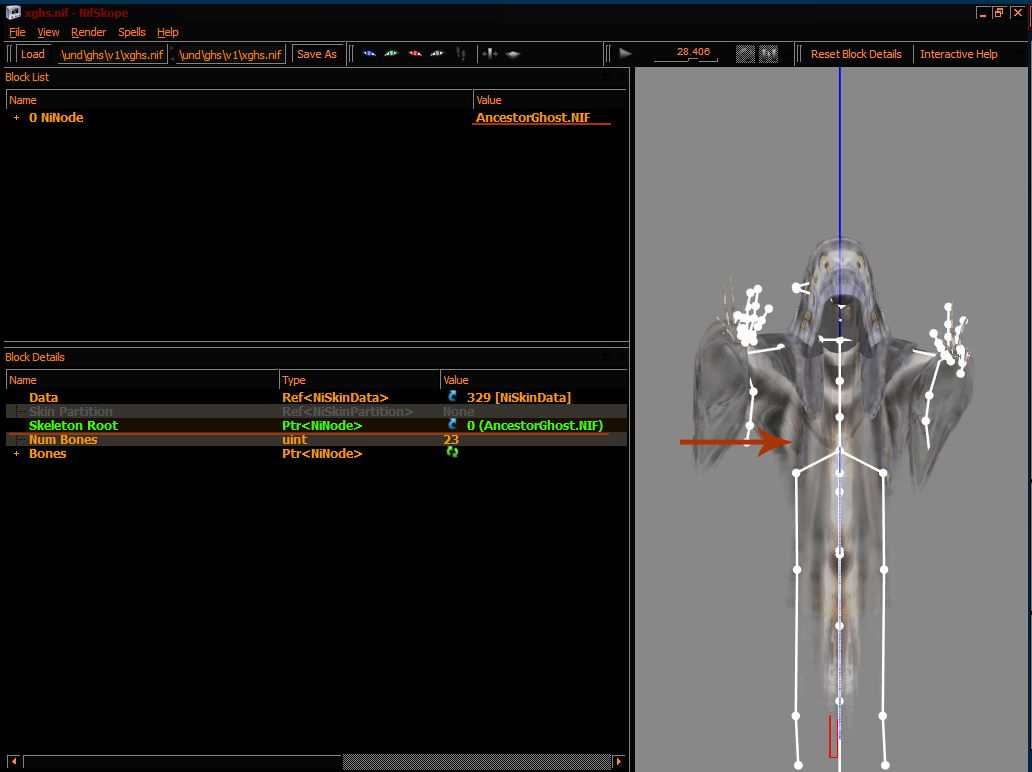
Task: Click the right scroll arrow in Block Details
Action: tap(619, 761)
